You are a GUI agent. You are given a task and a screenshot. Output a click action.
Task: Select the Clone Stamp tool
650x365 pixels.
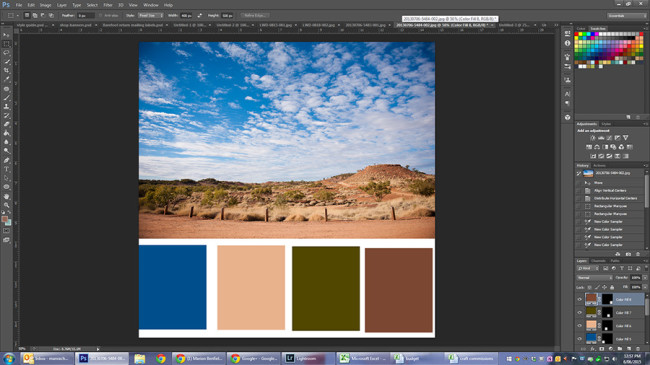(x=6, y=106)
